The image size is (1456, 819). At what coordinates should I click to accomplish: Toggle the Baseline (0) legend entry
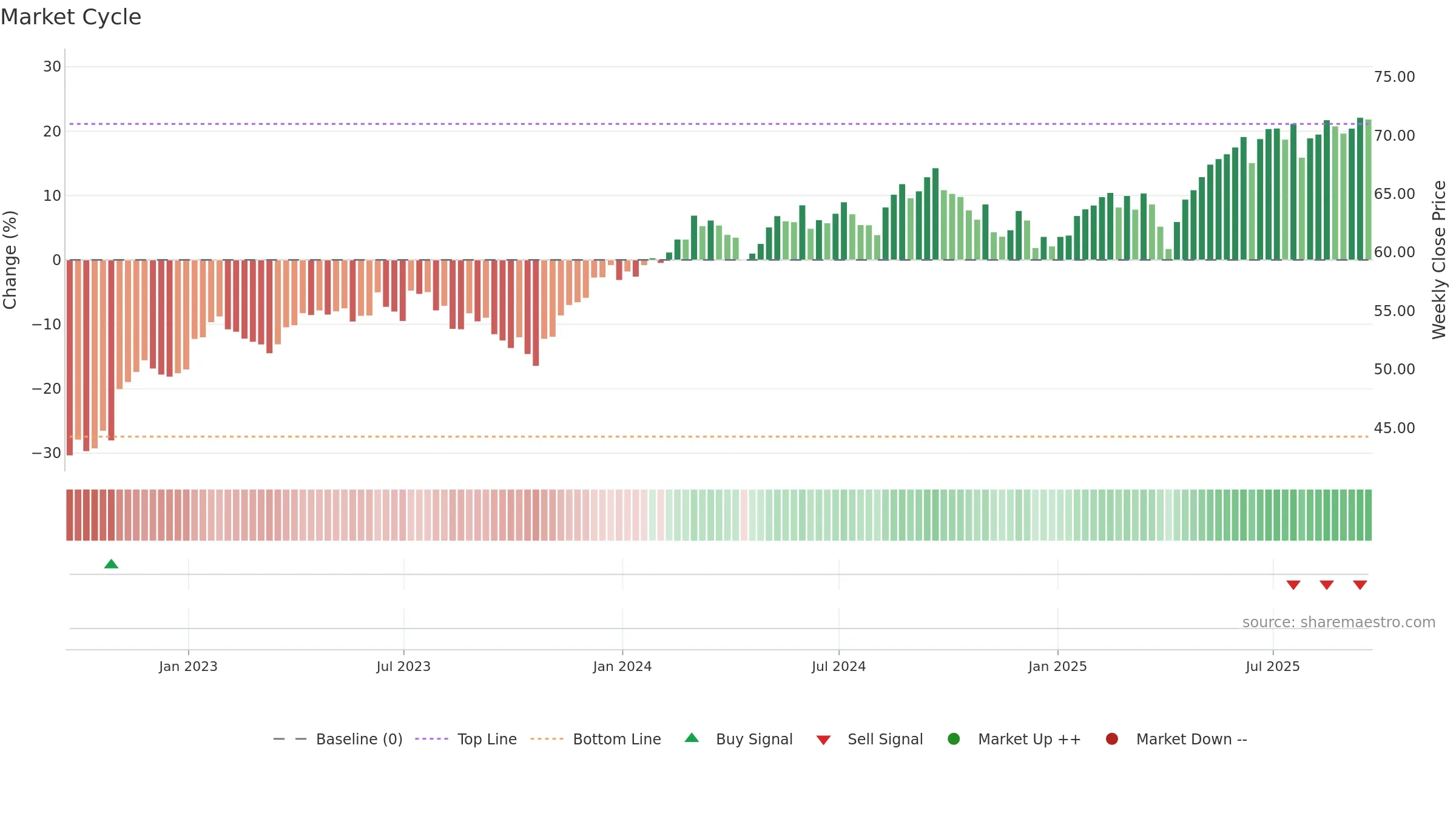tap(338, 739)
